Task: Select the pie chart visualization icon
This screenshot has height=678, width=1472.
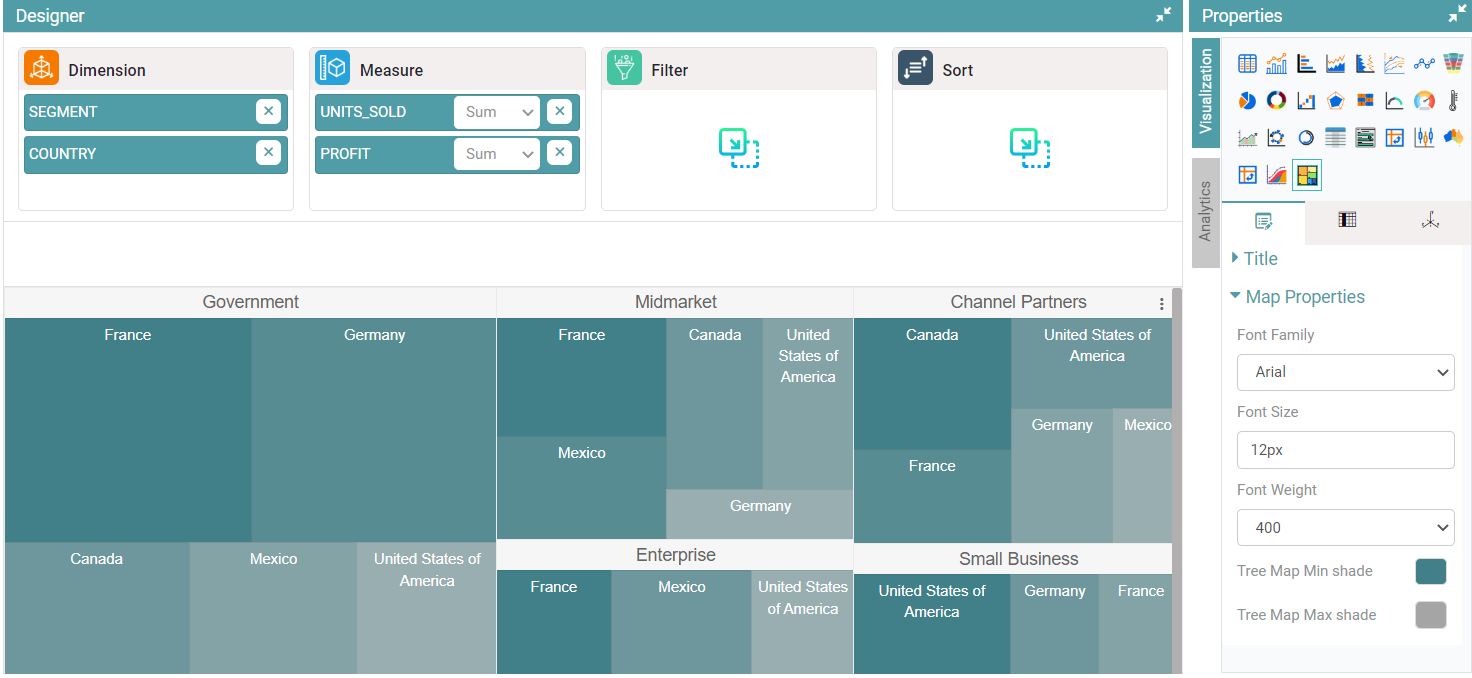Action: (1247, 101)
